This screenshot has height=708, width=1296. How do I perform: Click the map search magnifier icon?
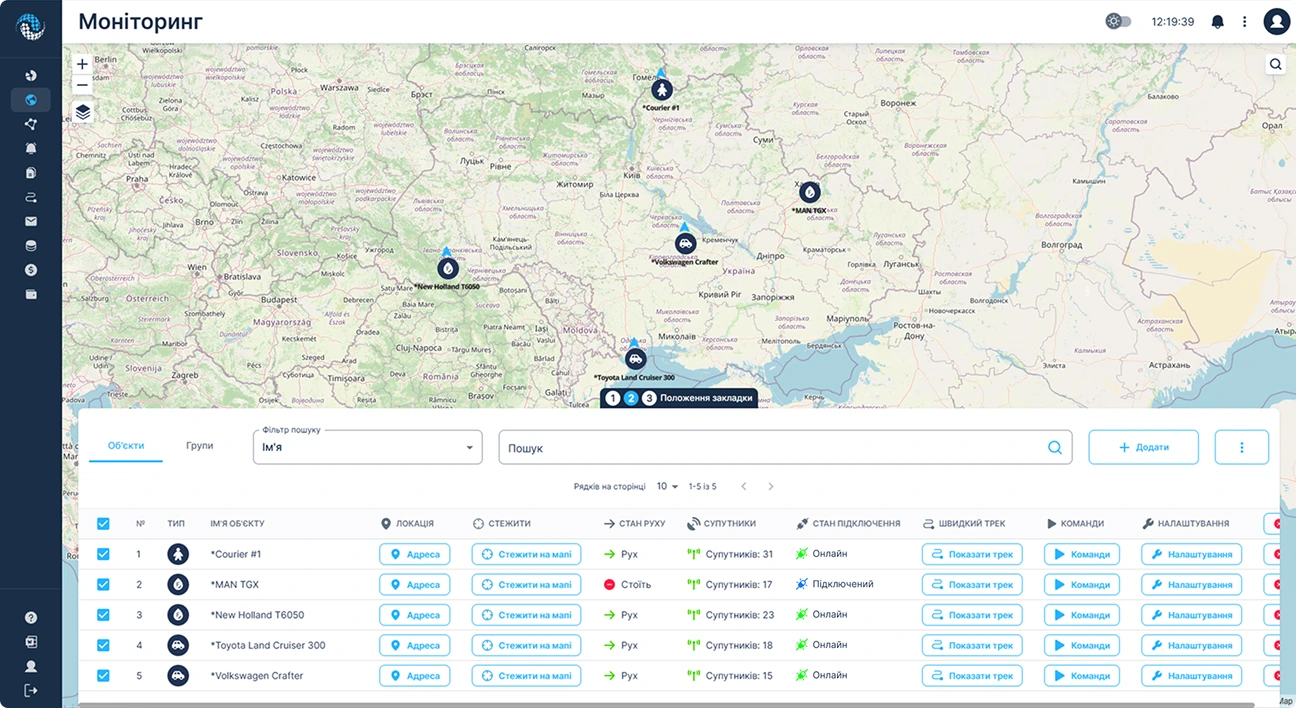pyautogui.click(x=1276, y=64)
